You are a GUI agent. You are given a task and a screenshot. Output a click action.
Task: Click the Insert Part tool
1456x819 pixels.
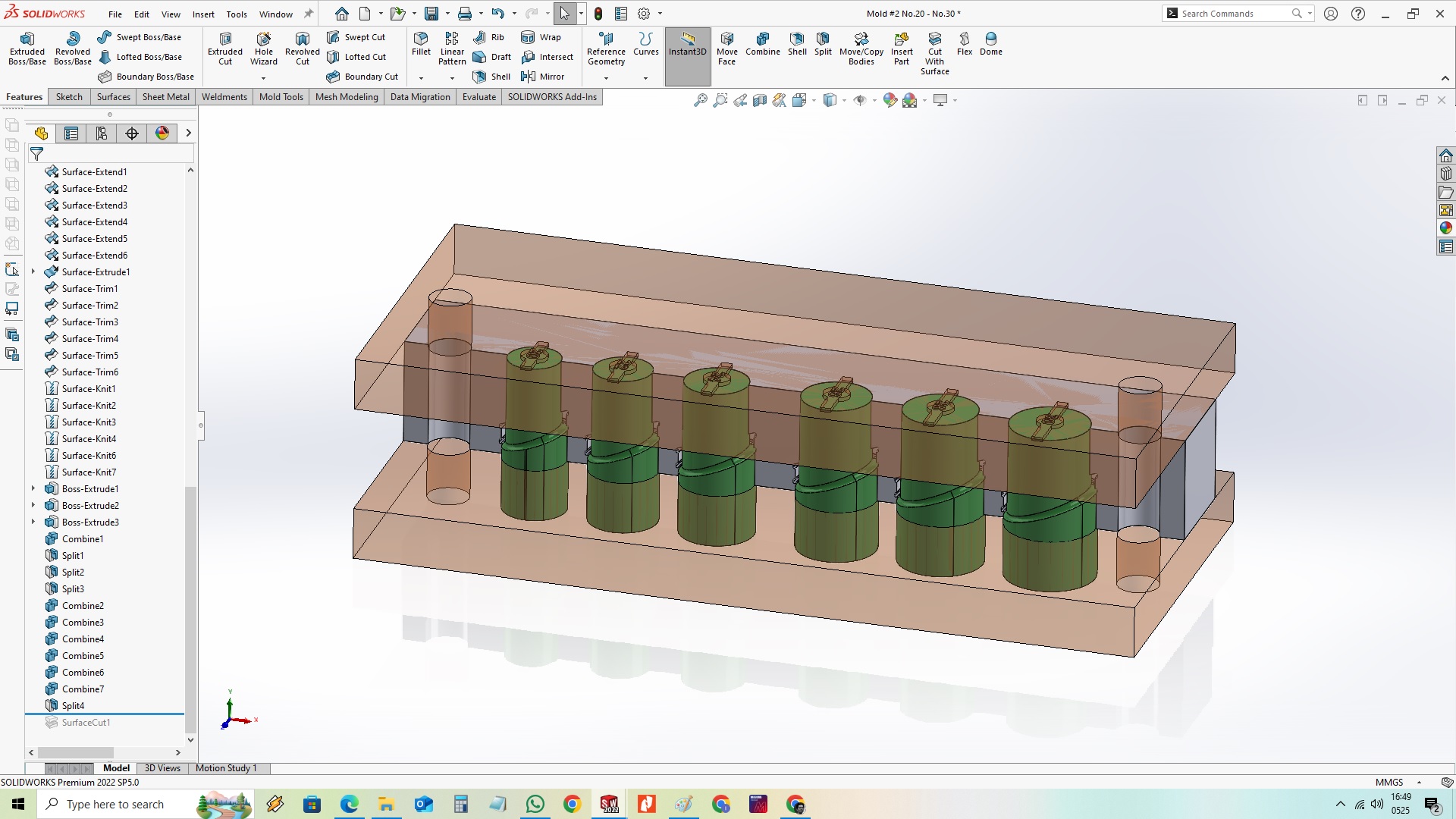[x=902, y=49]
